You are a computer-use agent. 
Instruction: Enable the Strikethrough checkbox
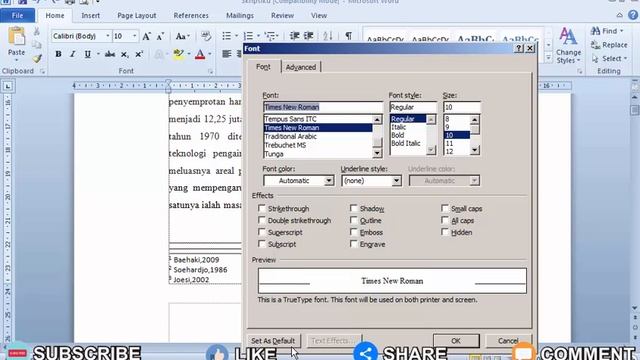coord(262,208)
